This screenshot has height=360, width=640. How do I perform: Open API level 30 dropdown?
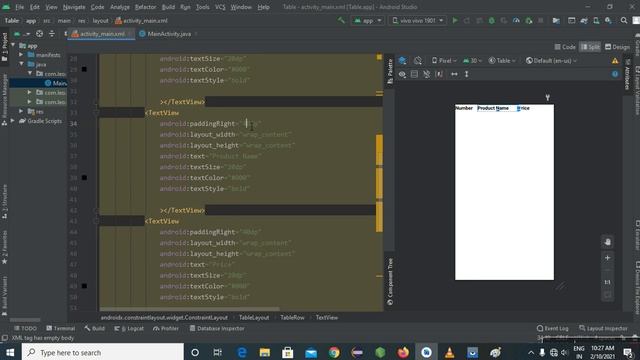click(x=472, y=60)
